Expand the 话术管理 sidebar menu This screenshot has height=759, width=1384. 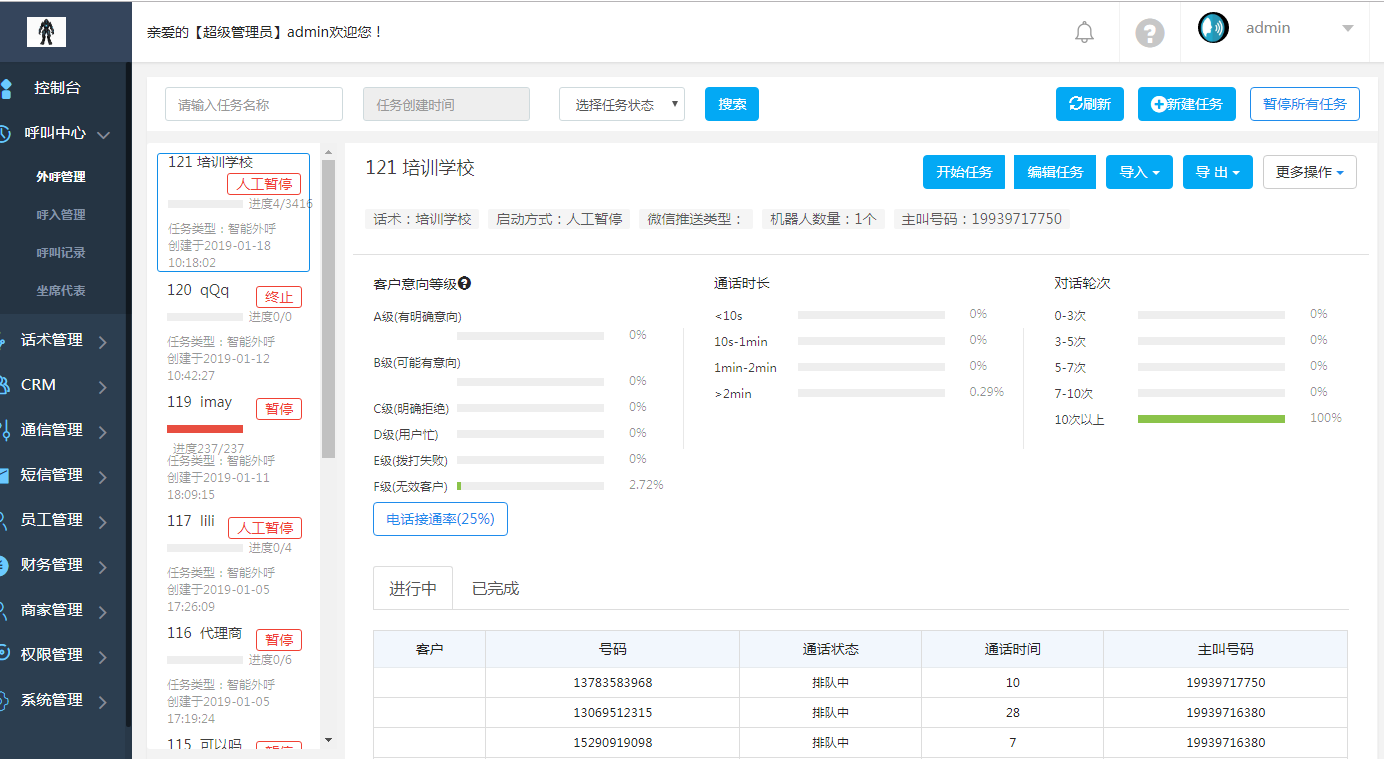[60, 340]
